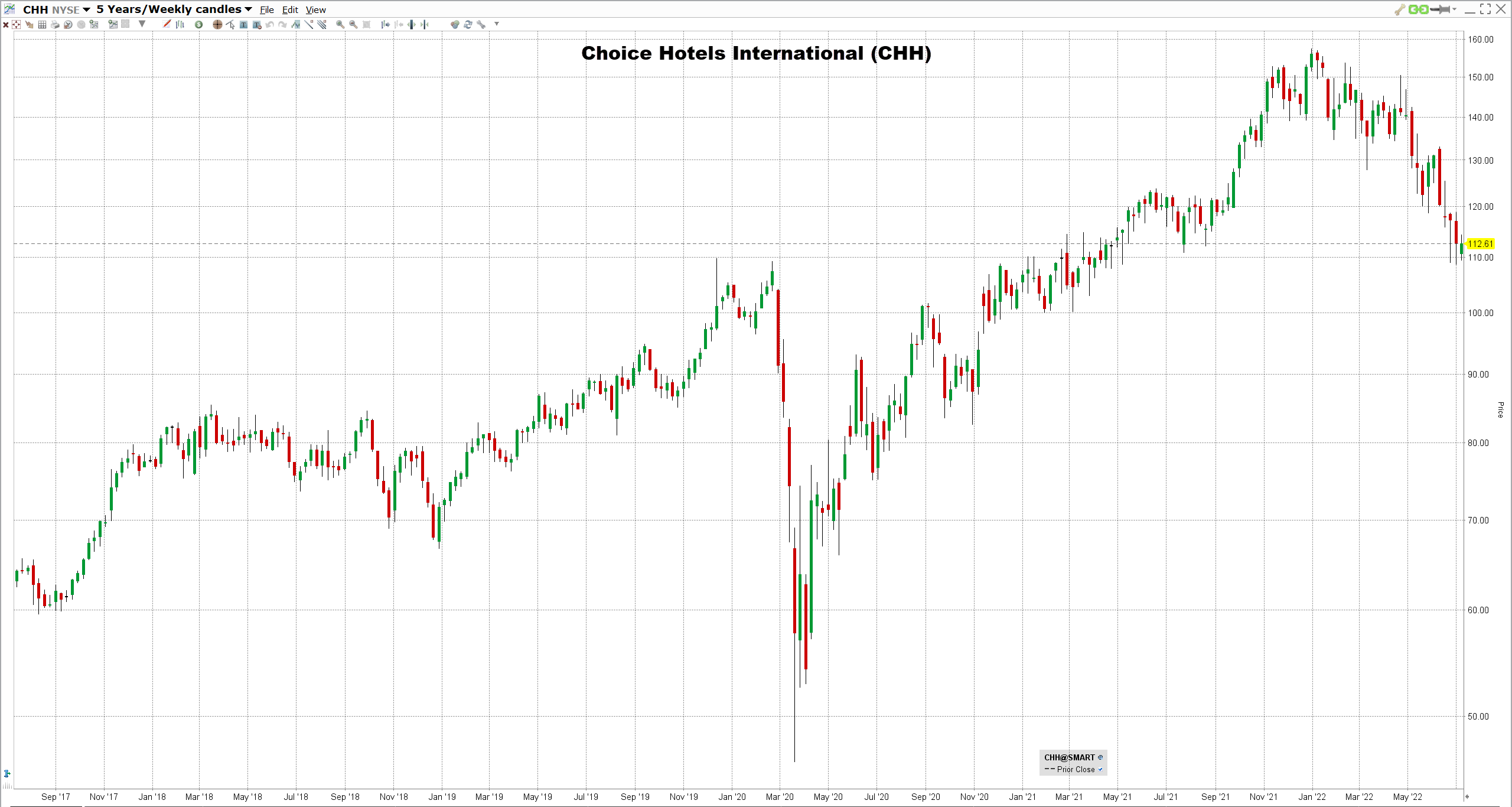Screen dimensions: 1512x807
Task: Click the small arrow at bottom-right axis corner
Action: (x=1467, y=796)
